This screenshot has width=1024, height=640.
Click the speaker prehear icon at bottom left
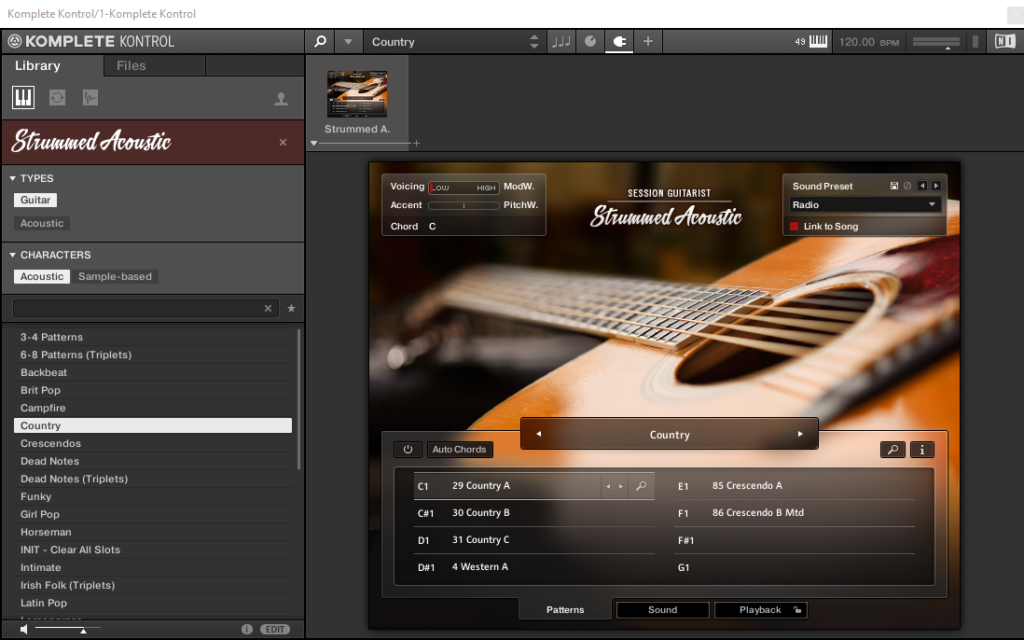[x=24, y=629]
